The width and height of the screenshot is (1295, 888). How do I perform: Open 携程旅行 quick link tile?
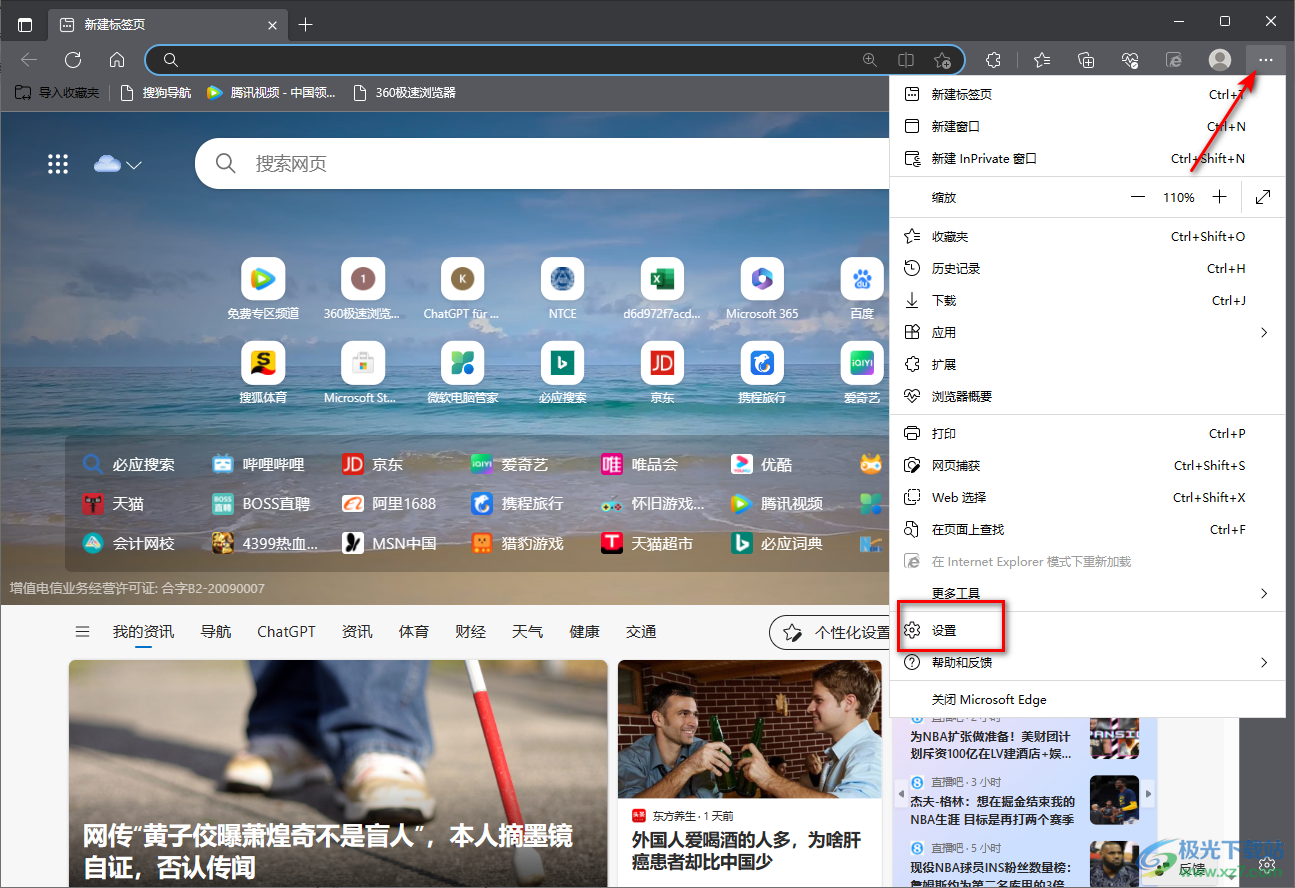pyautogui.click(x=763, y=373)
